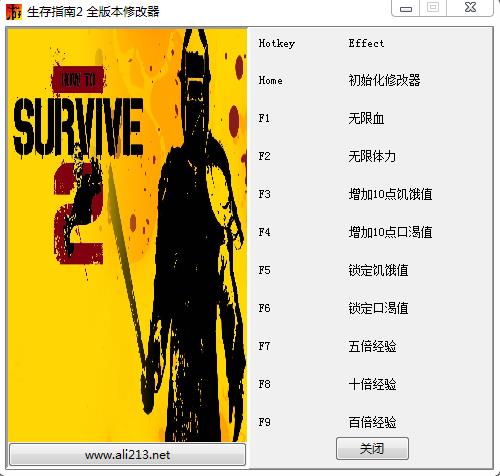Click the F8 hotkey label
Screen dimensions: 500x476
click(264, 384)
